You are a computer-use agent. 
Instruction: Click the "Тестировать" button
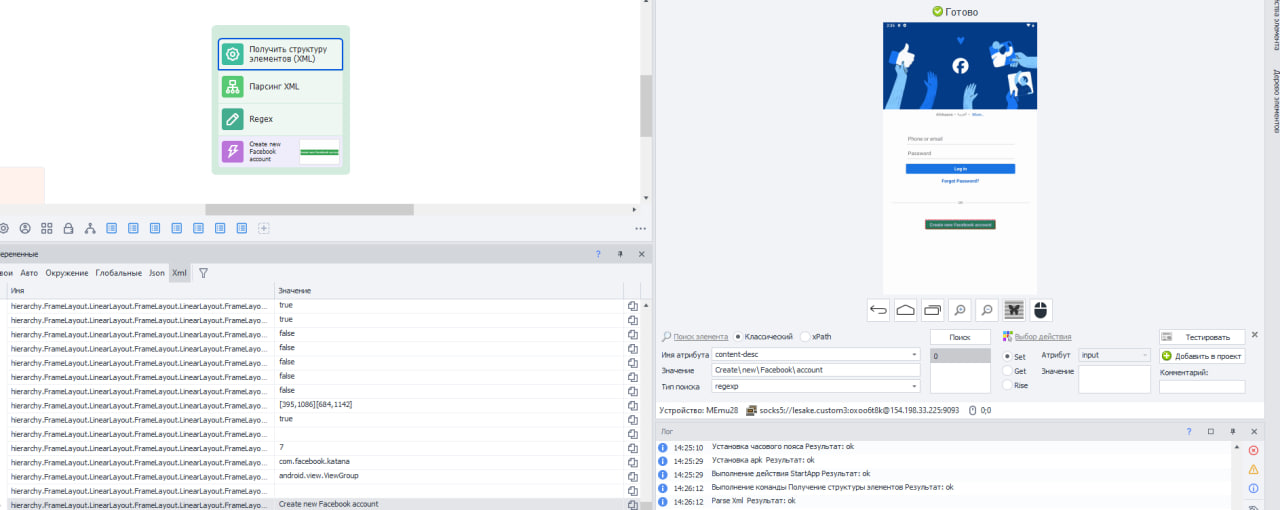(1203, 337)
